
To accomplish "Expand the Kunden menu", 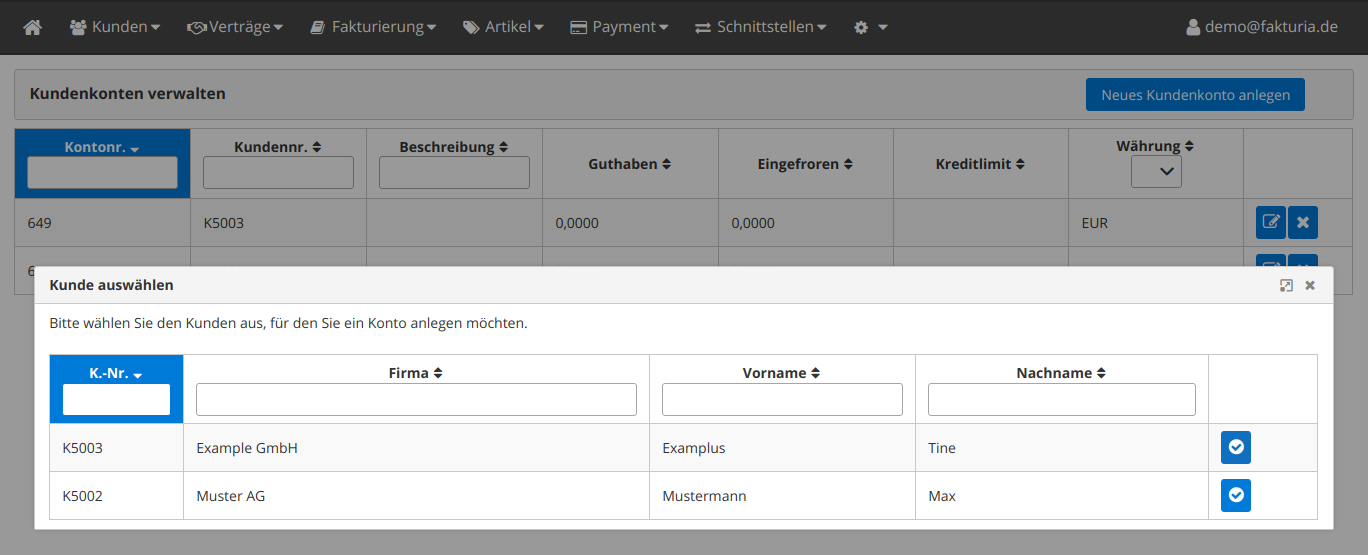I will click(115, 27).
